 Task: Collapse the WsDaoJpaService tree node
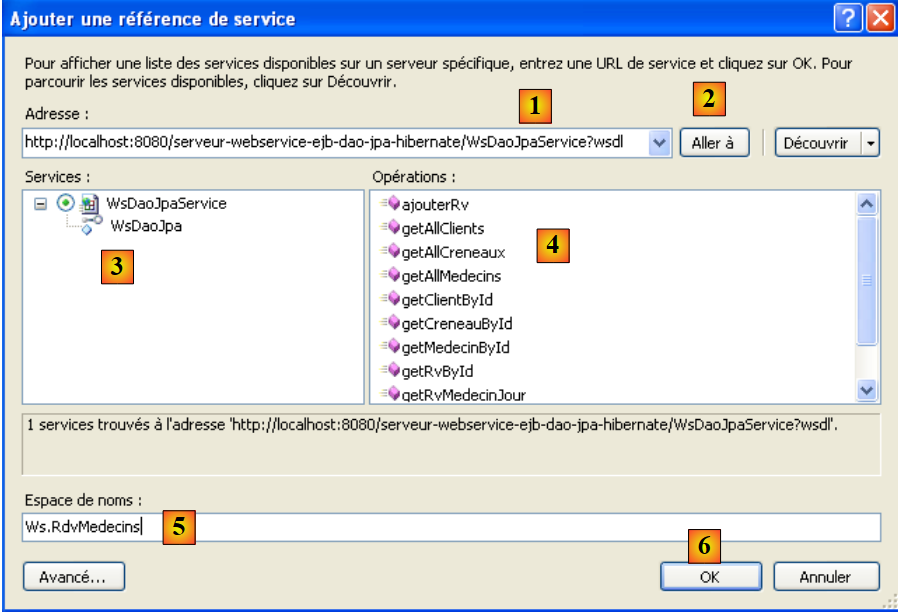[x=41, y=204]
